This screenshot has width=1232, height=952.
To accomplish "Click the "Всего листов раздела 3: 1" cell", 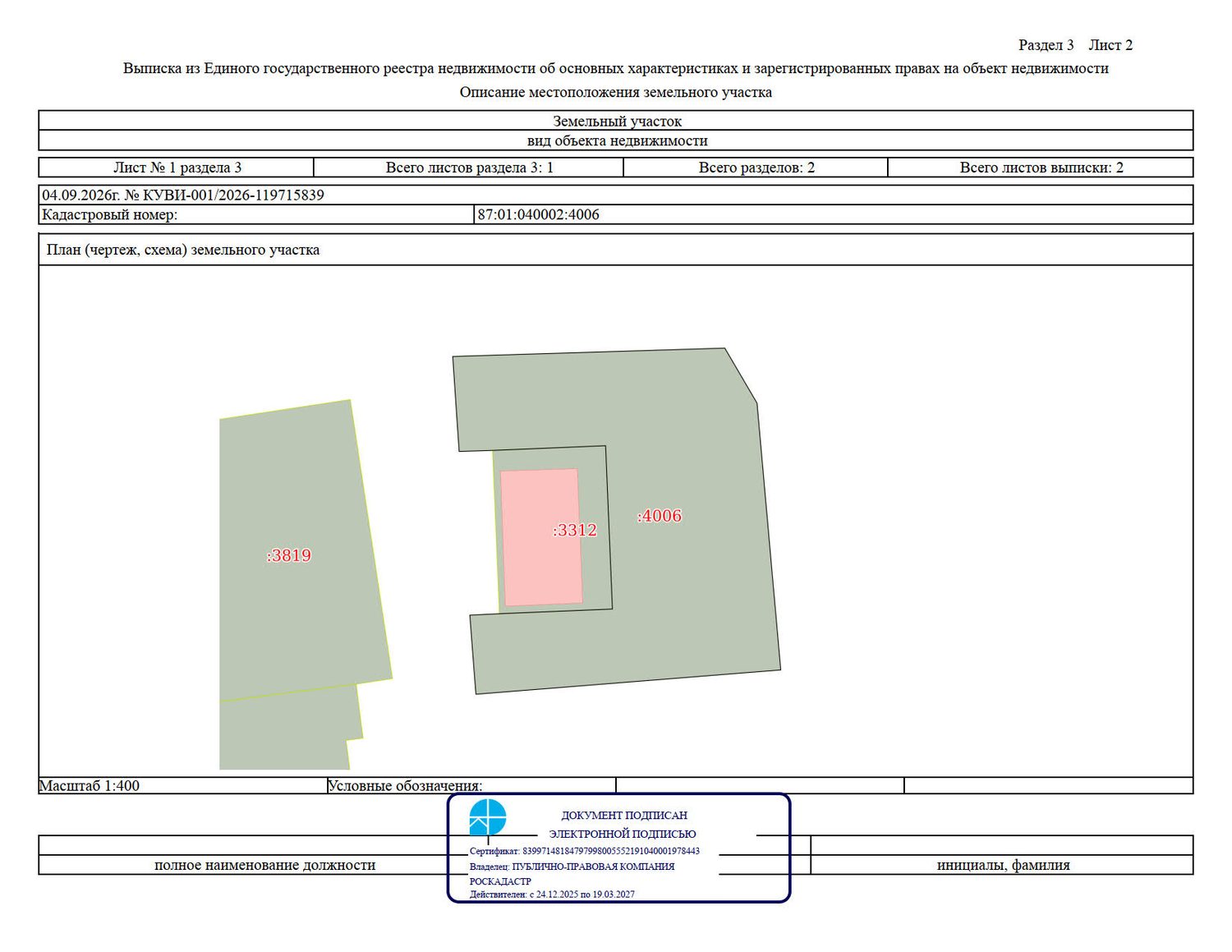I will point(469,168).
